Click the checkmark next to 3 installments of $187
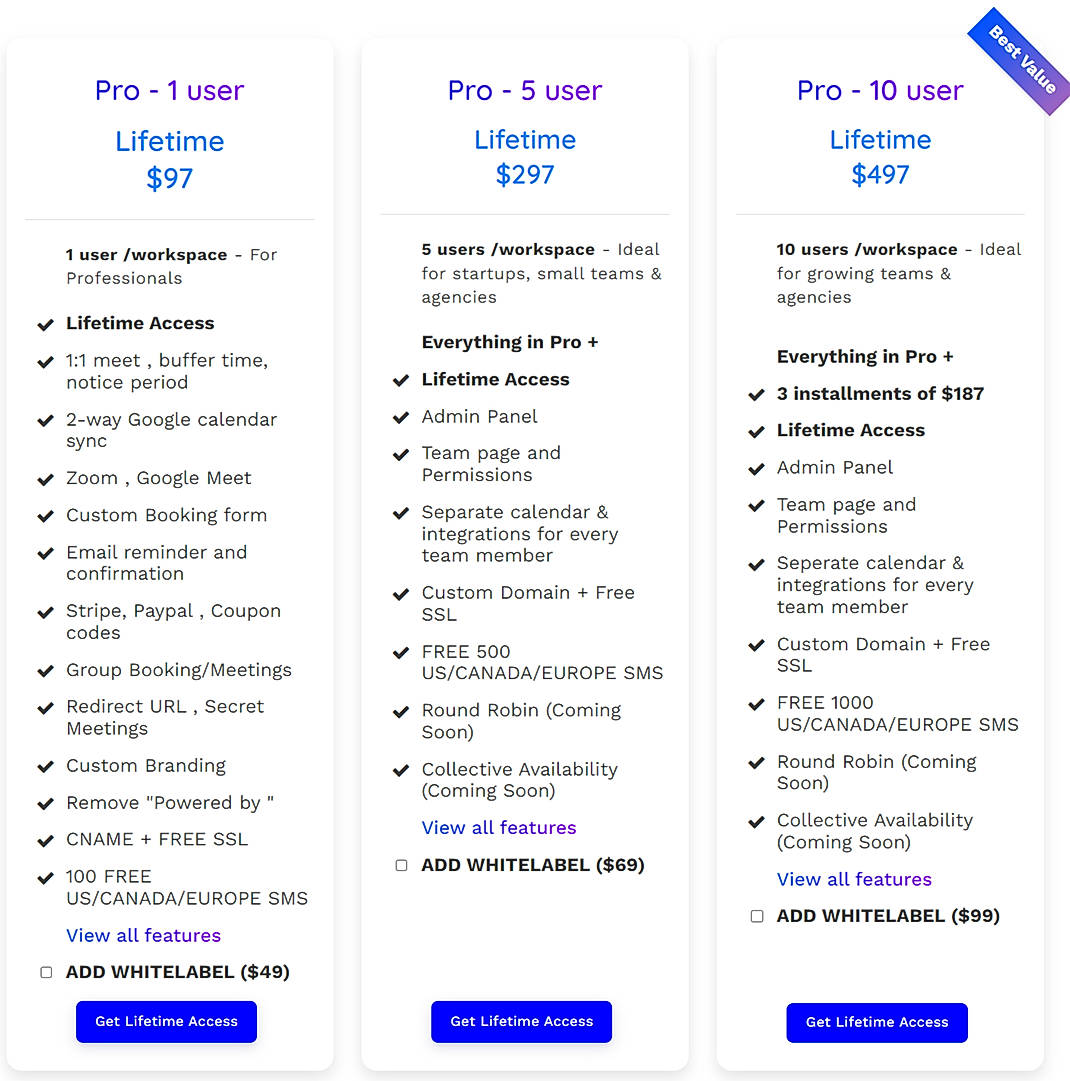The width and height of the screenshot is (1070, 1081). click(756, 393)
